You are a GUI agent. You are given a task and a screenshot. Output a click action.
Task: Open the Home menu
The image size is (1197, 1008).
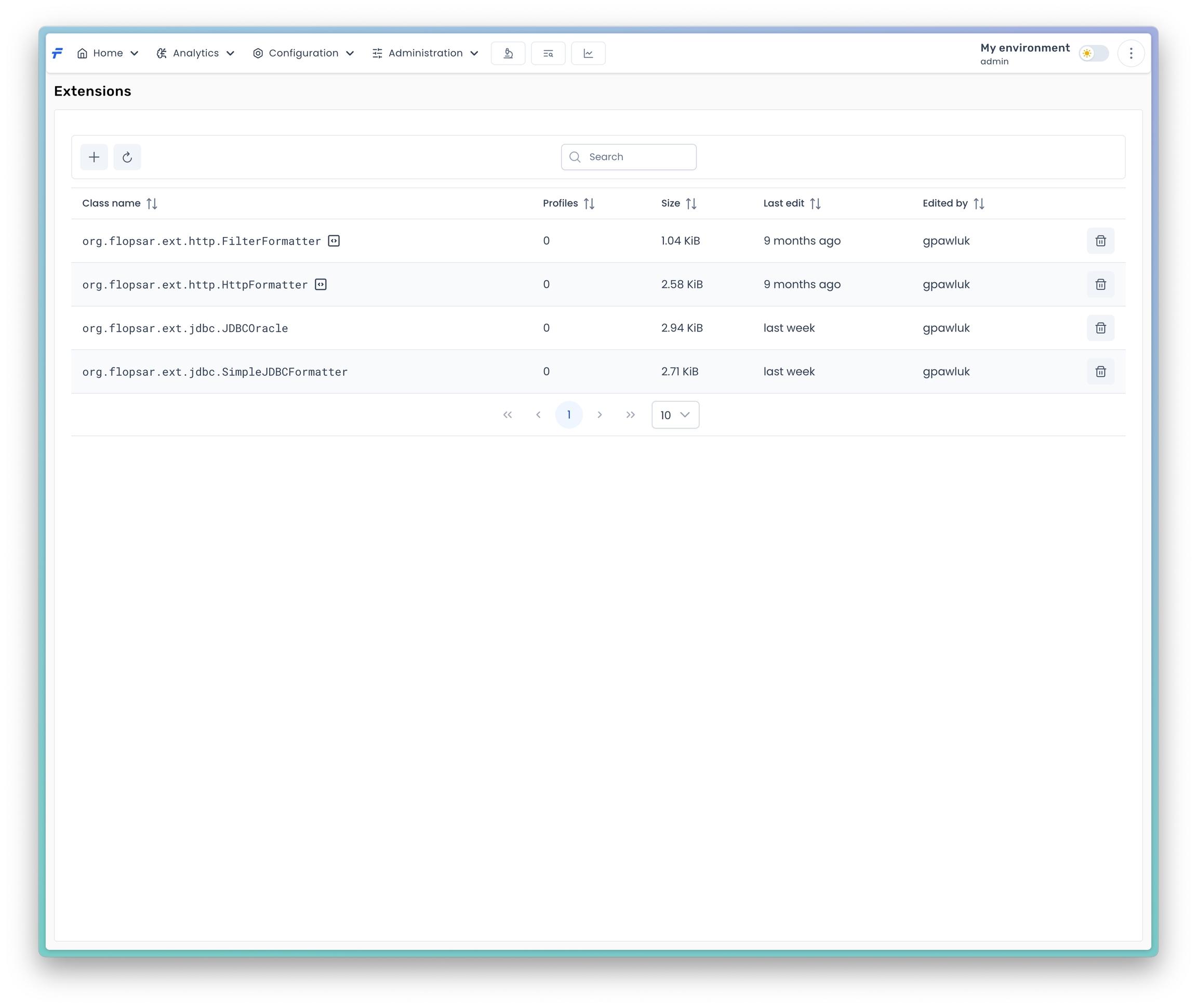(108, 53)
